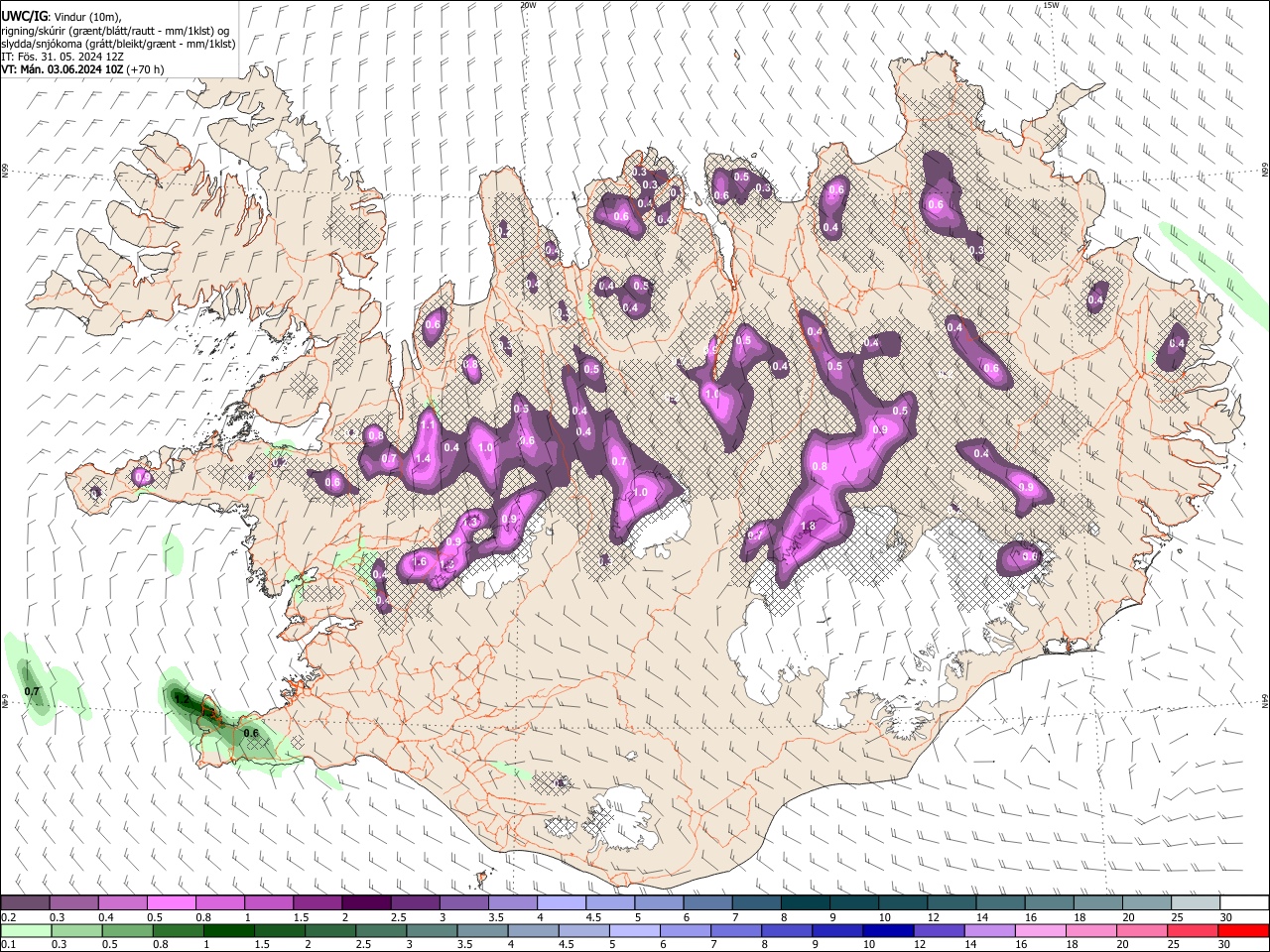Click the 'rigning/skúrir (grænt/blátt/rautt' legend description line
Viewport: 1270px width, 952px height.
click(x=115, y=31)
